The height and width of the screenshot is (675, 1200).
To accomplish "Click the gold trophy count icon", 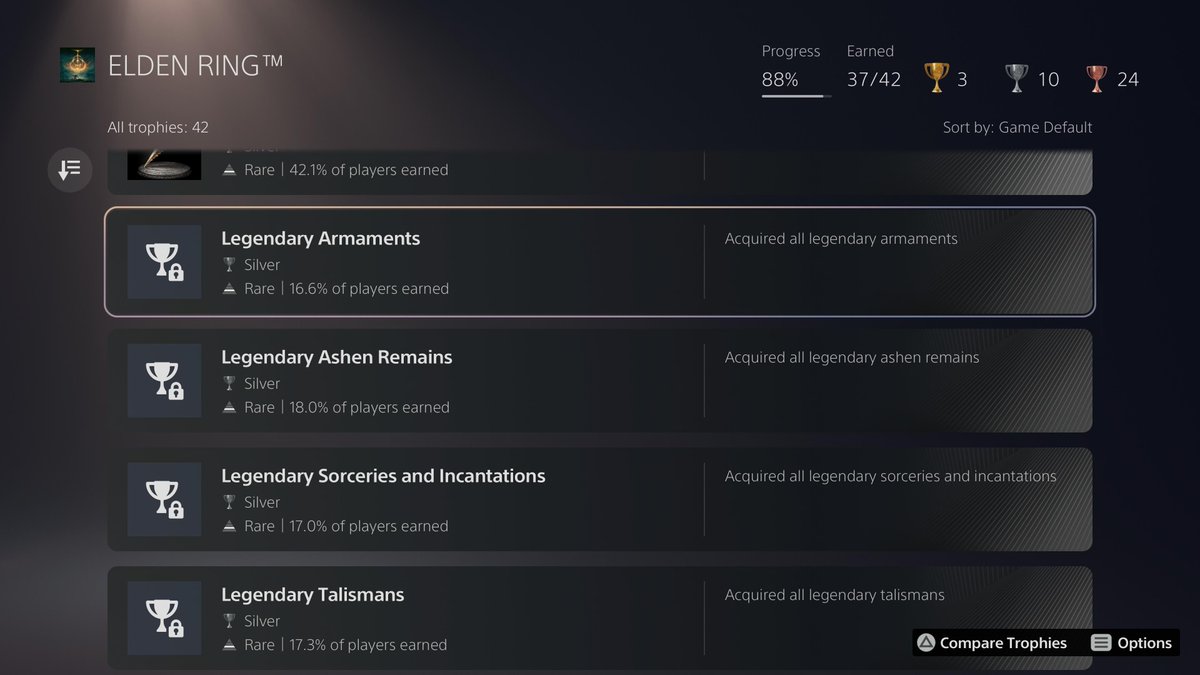I will tap(937, 79).
